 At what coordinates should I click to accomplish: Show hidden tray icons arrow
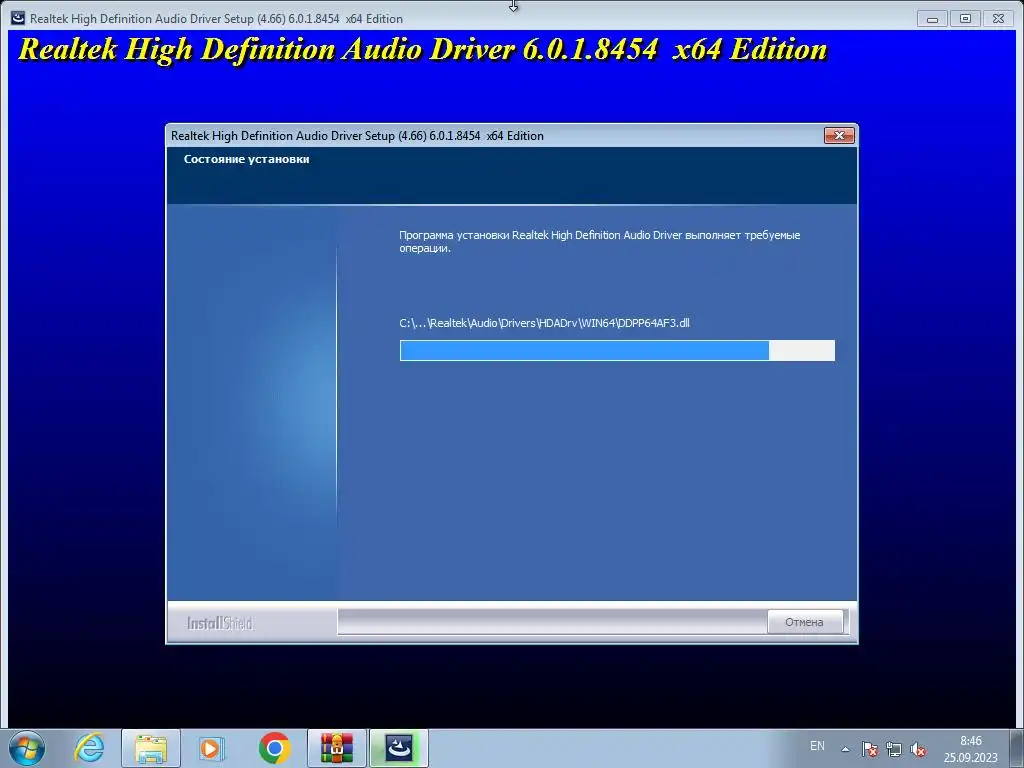845,749
